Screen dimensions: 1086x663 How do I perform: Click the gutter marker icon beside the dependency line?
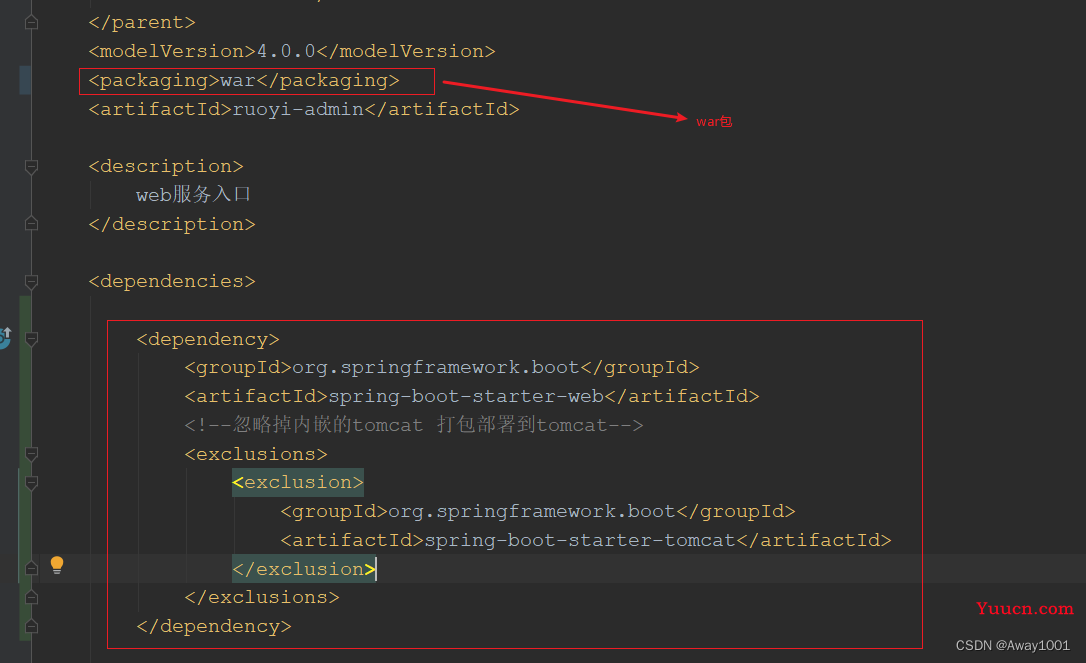tap(5, 338)
